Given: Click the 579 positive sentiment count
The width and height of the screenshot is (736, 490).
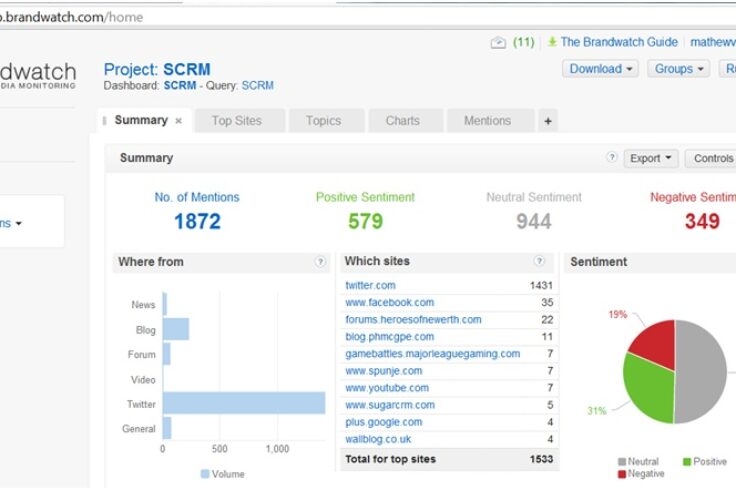Looking at the screenshot, I should (366, 222).
